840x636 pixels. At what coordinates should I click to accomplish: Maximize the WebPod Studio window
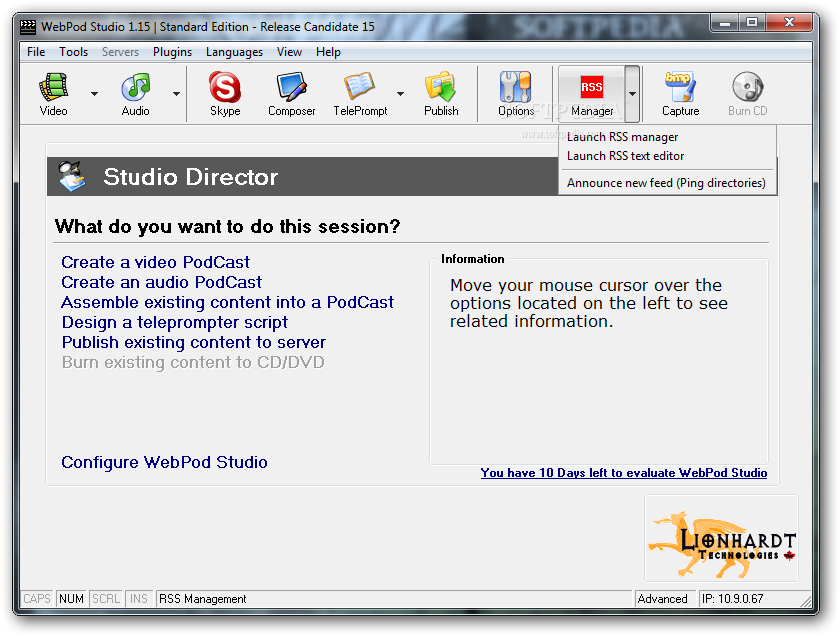tap(752, 23)
